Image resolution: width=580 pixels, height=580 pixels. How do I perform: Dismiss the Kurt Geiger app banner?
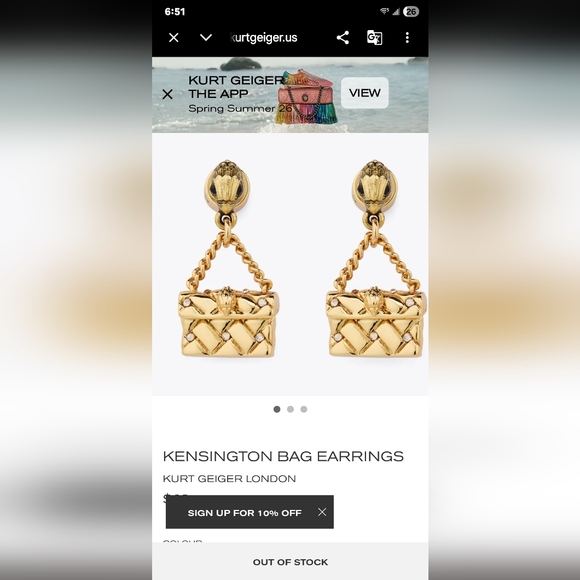click(168, 94)
